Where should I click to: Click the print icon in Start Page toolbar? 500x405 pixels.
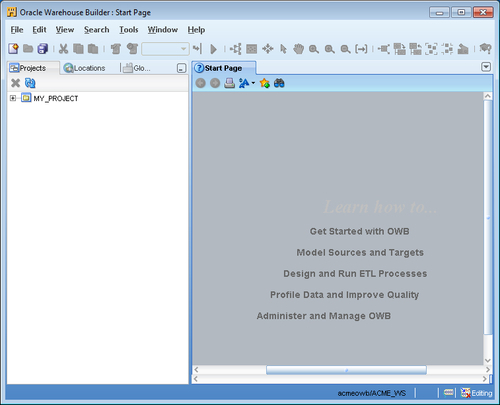[x=229, y=83]
